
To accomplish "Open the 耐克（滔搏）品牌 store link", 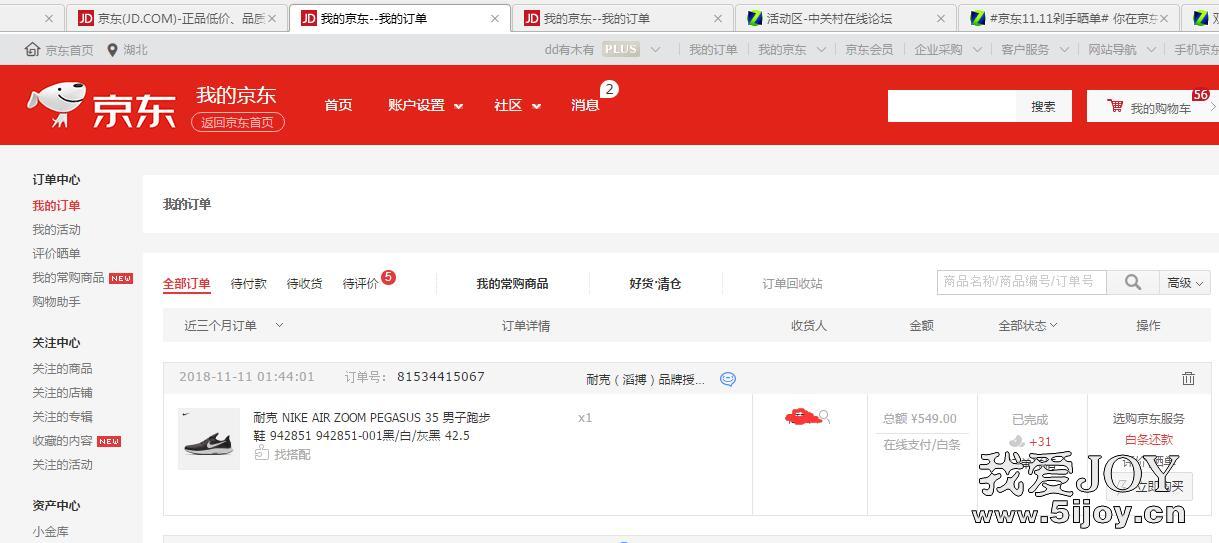I will [x=645, y=379].
